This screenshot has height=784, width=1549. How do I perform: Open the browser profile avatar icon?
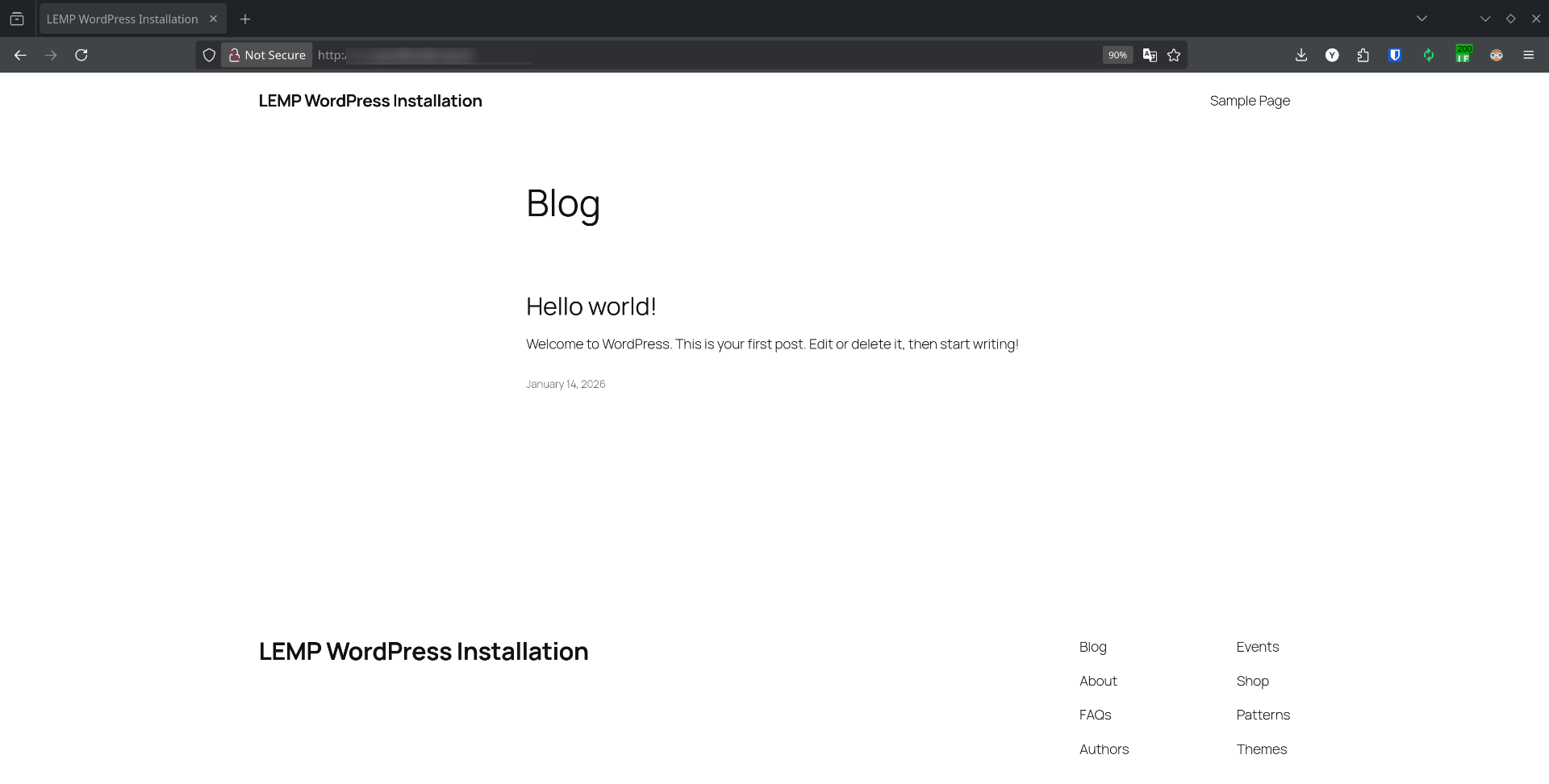(1497, 55)
